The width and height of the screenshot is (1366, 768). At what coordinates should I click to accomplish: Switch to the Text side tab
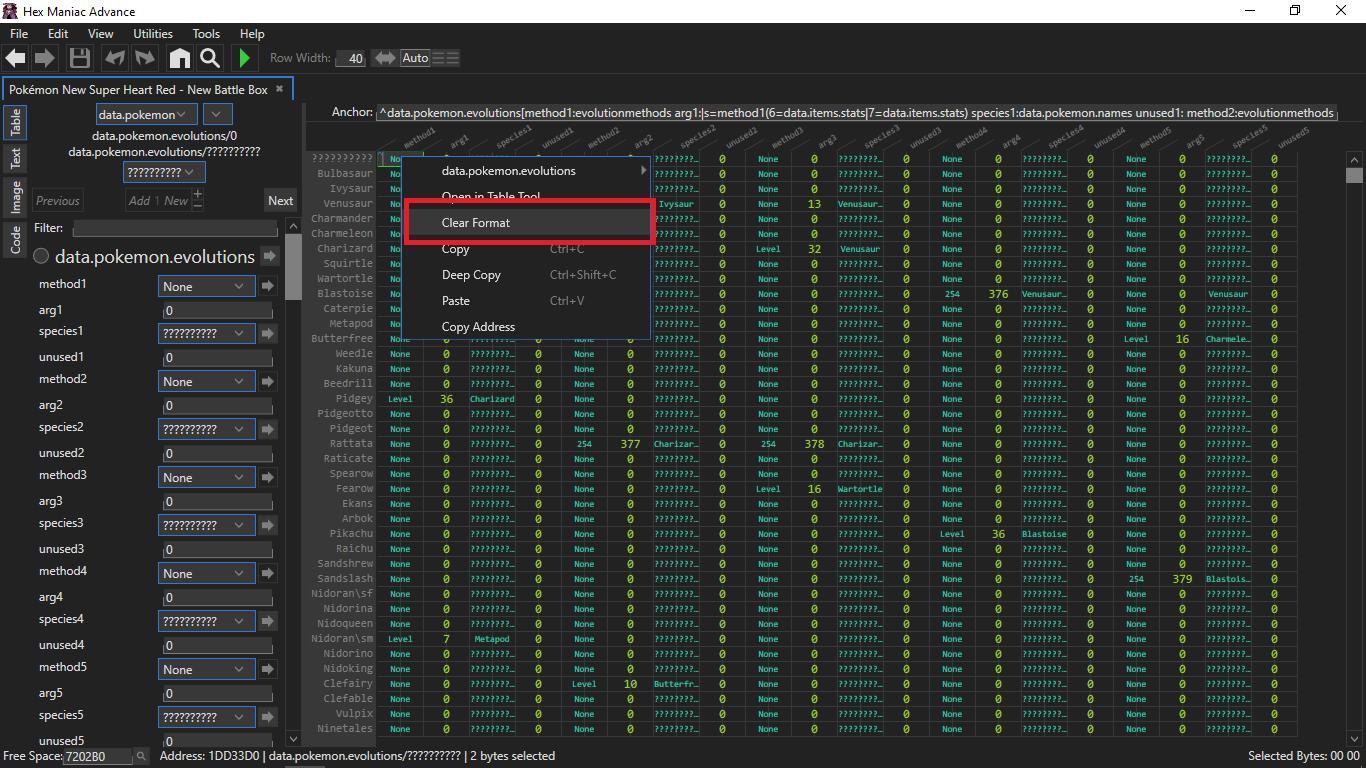click(x=16, y=158)
